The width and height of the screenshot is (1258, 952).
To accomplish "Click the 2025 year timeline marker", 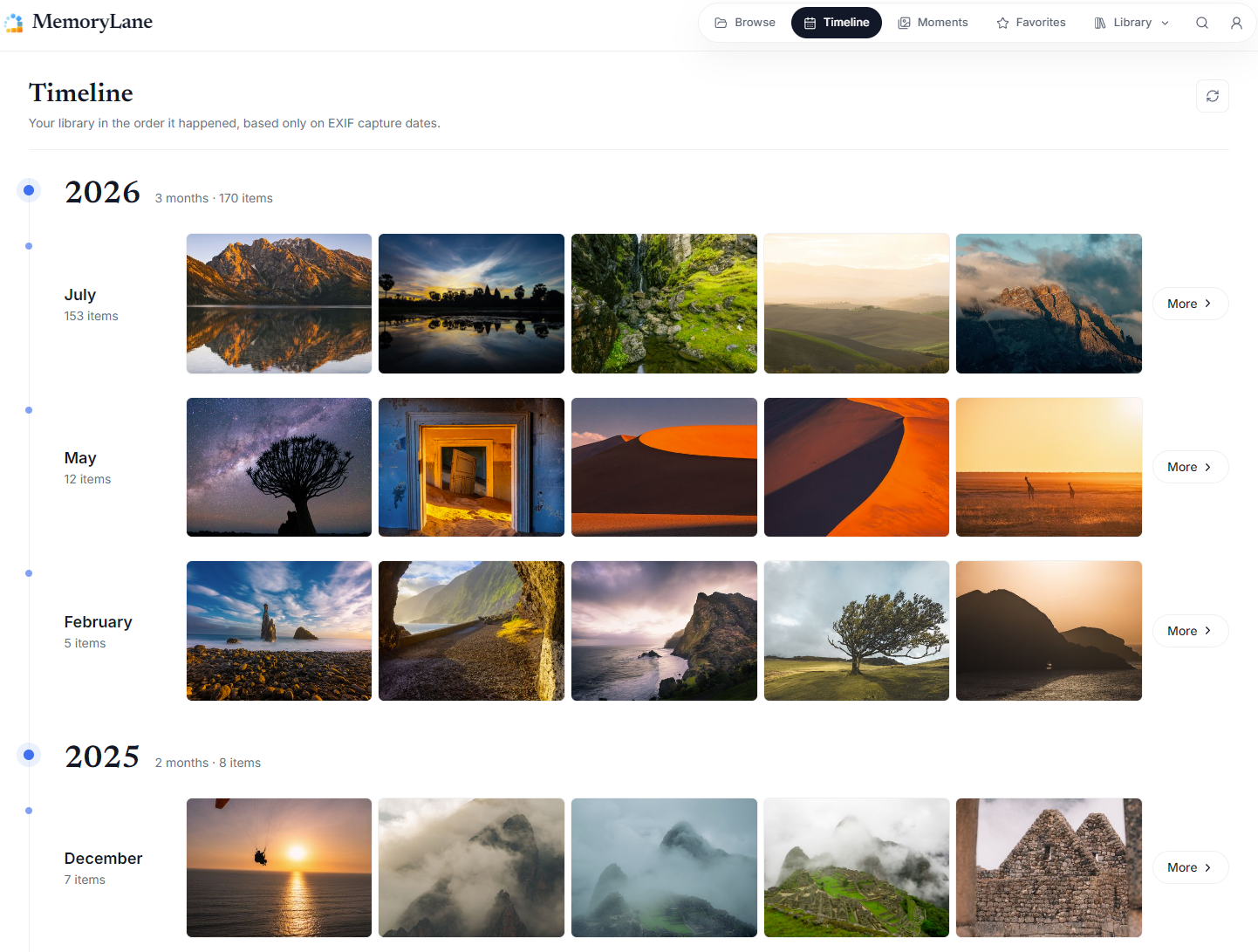I will click(29, 755).
